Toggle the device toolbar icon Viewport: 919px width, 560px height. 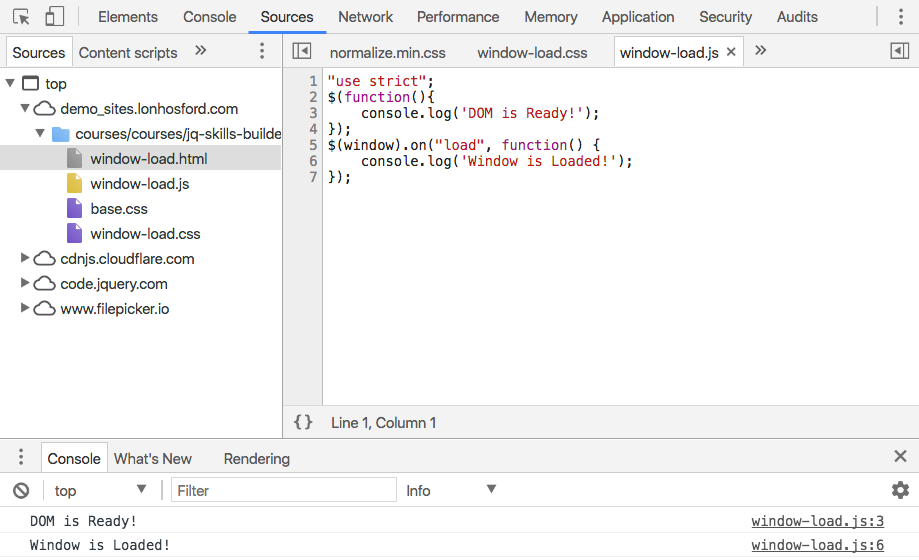[x=54, y=16]
